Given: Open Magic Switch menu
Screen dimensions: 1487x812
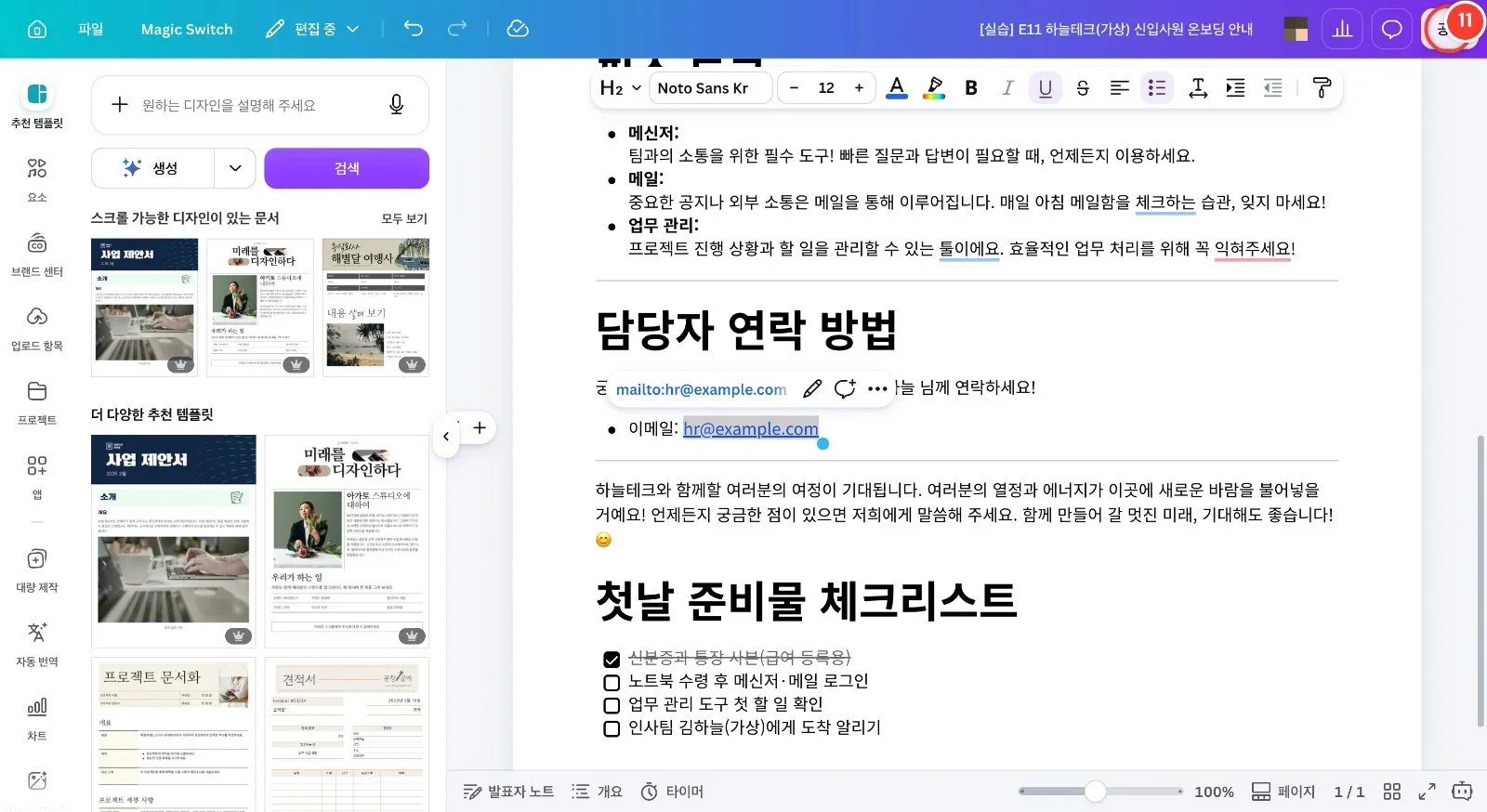Looking at the screenshot, I should coord(187,29).
